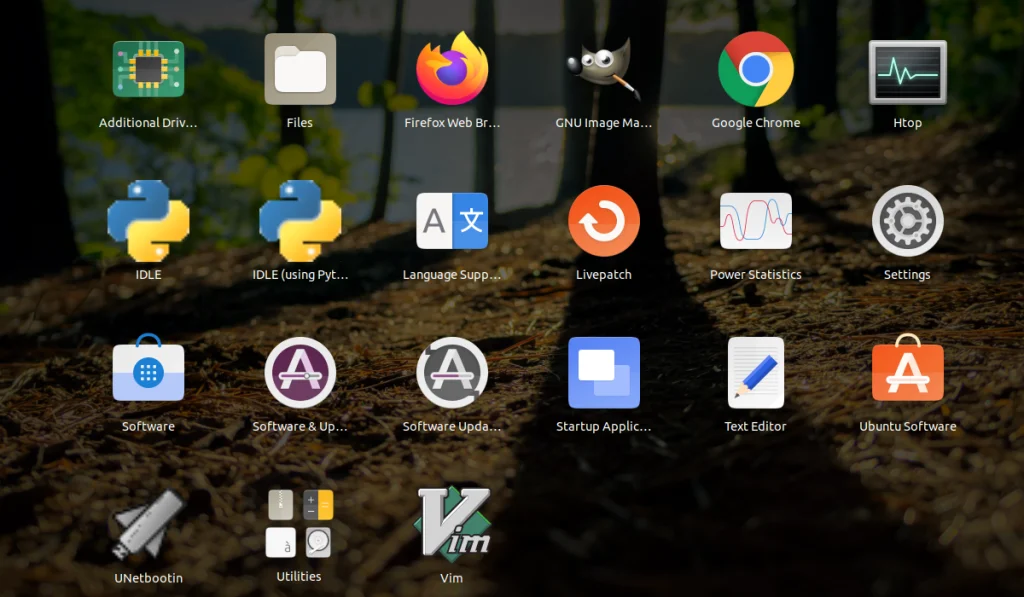Open the Vim editor
1024x597 pixels.
point(452,522)
